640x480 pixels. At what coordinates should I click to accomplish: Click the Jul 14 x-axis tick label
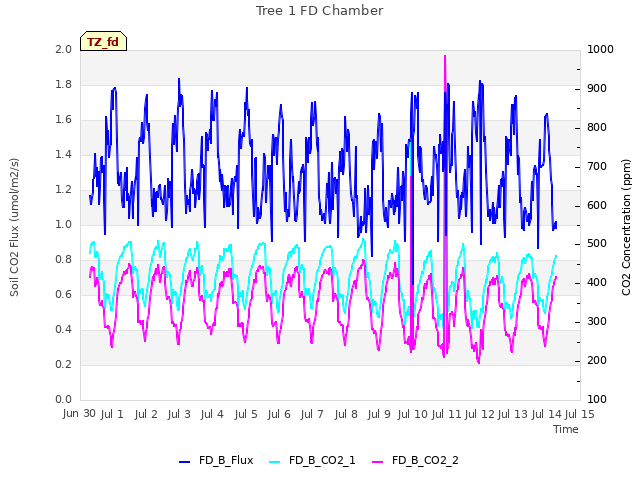click(x=547, y=414)
